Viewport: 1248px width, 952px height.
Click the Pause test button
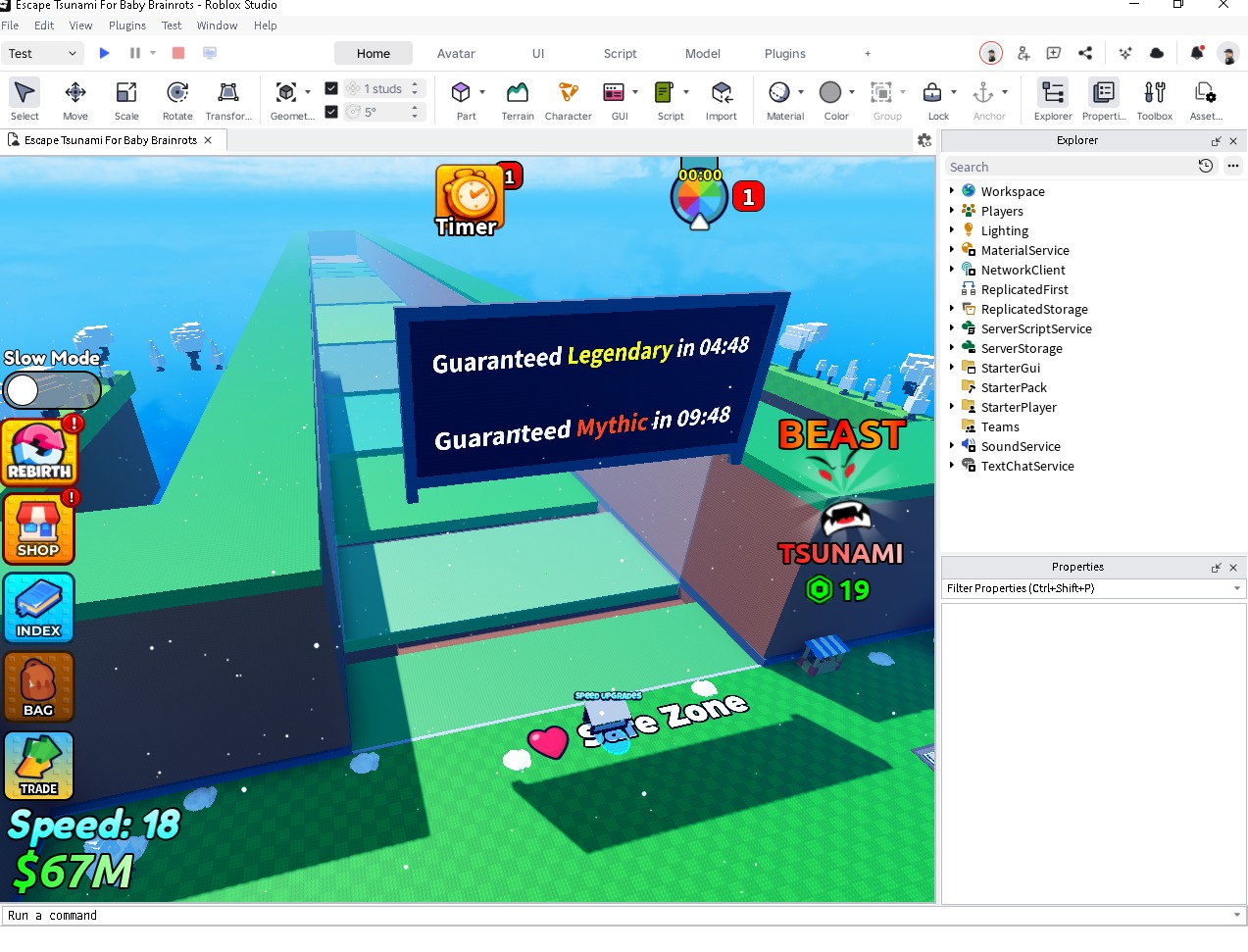[x=135, y=53]
